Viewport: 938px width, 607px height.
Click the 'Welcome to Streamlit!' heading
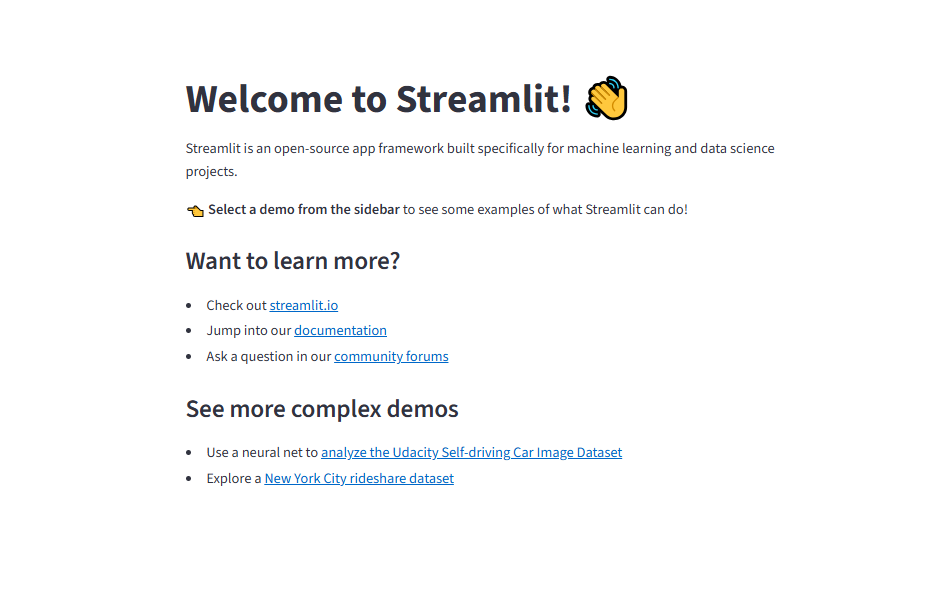379,99
